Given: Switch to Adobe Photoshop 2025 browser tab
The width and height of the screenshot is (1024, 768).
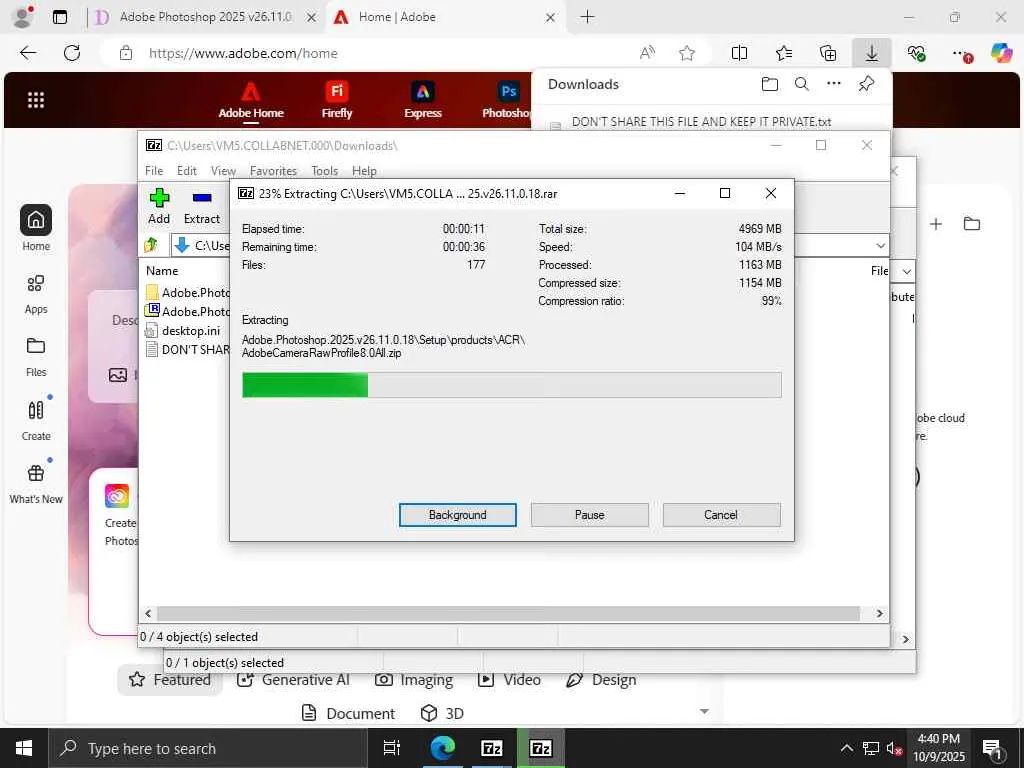Looking at the screenshot, I should point(205,17).
